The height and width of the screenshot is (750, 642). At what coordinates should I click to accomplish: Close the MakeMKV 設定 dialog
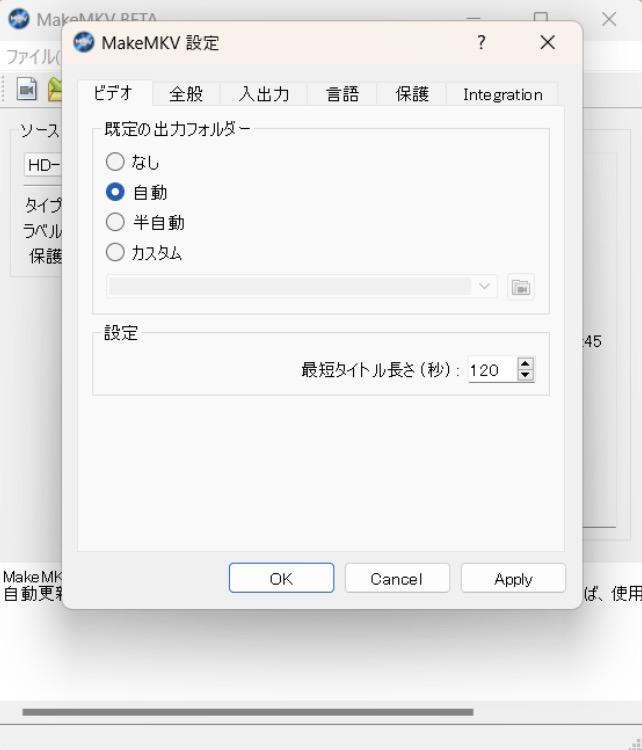pyautogui.click(x=547, y=43)
